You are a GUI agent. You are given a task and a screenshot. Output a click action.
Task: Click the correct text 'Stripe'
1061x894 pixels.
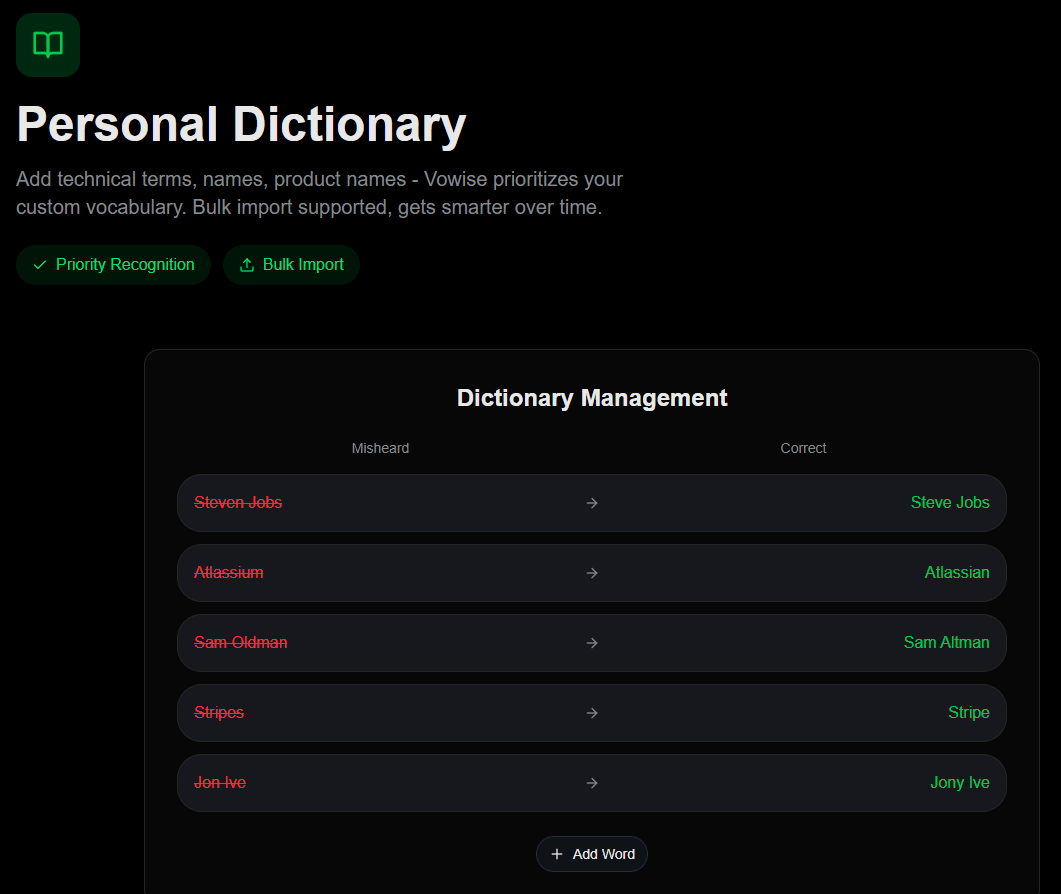[969, 713]
